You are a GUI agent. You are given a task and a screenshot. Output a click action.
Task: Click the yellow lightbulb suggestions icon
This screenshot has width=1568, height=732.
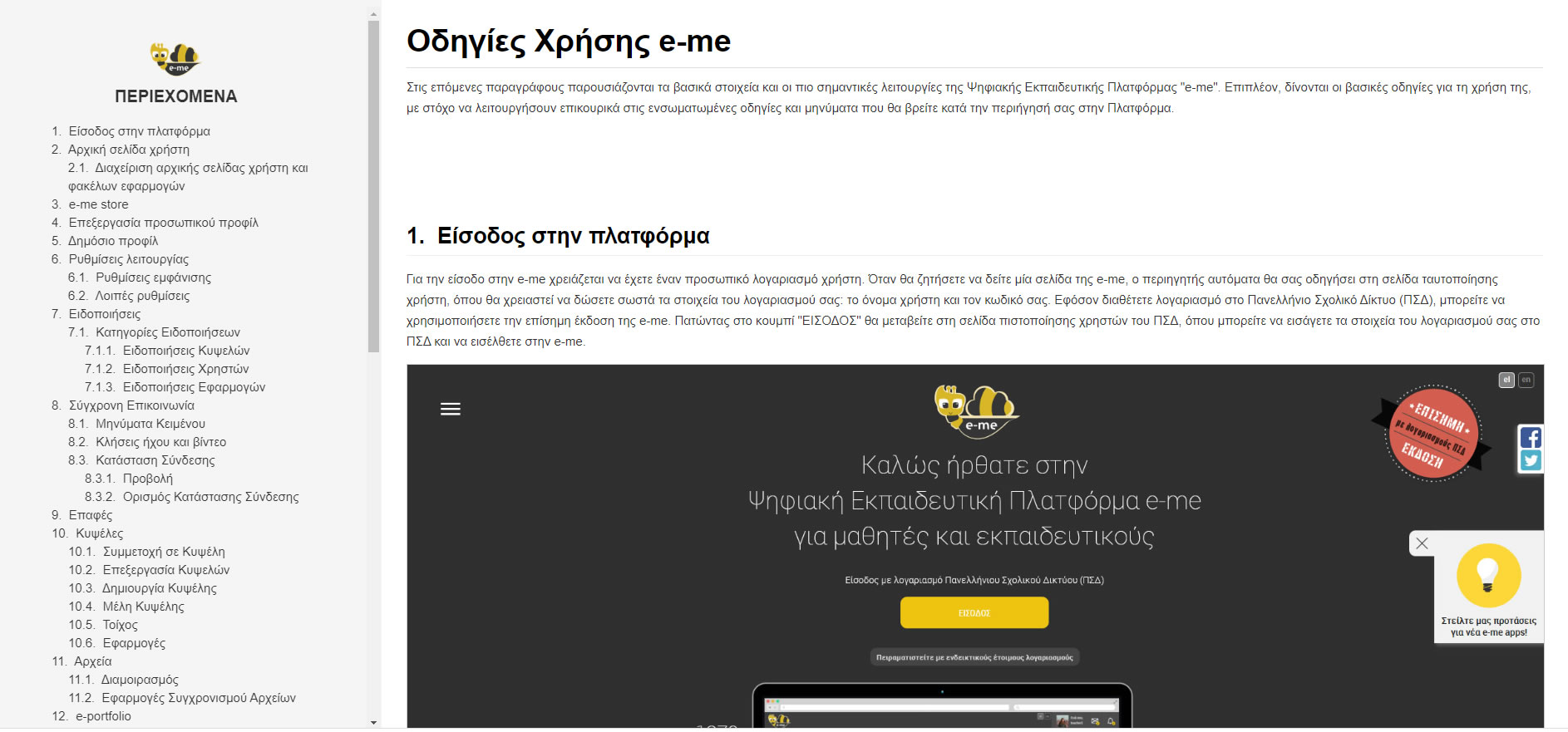[1488, 575]
